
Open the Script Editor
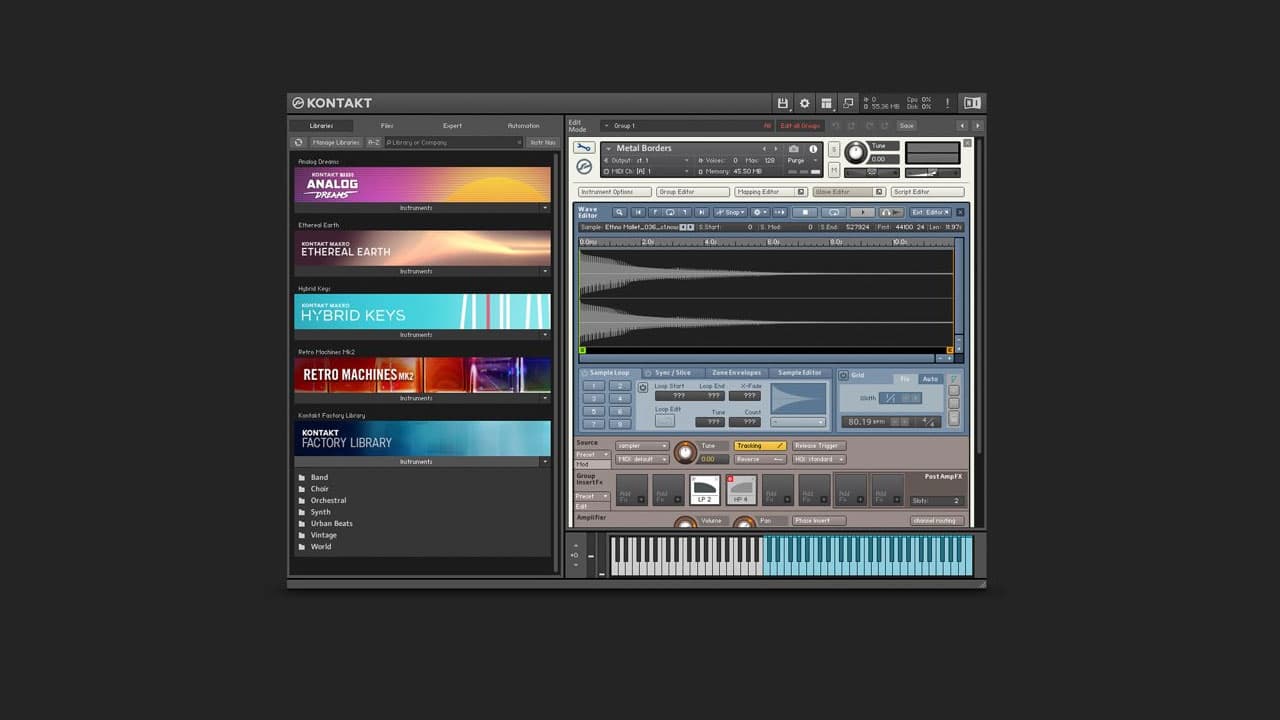click(x=927, y=191)
